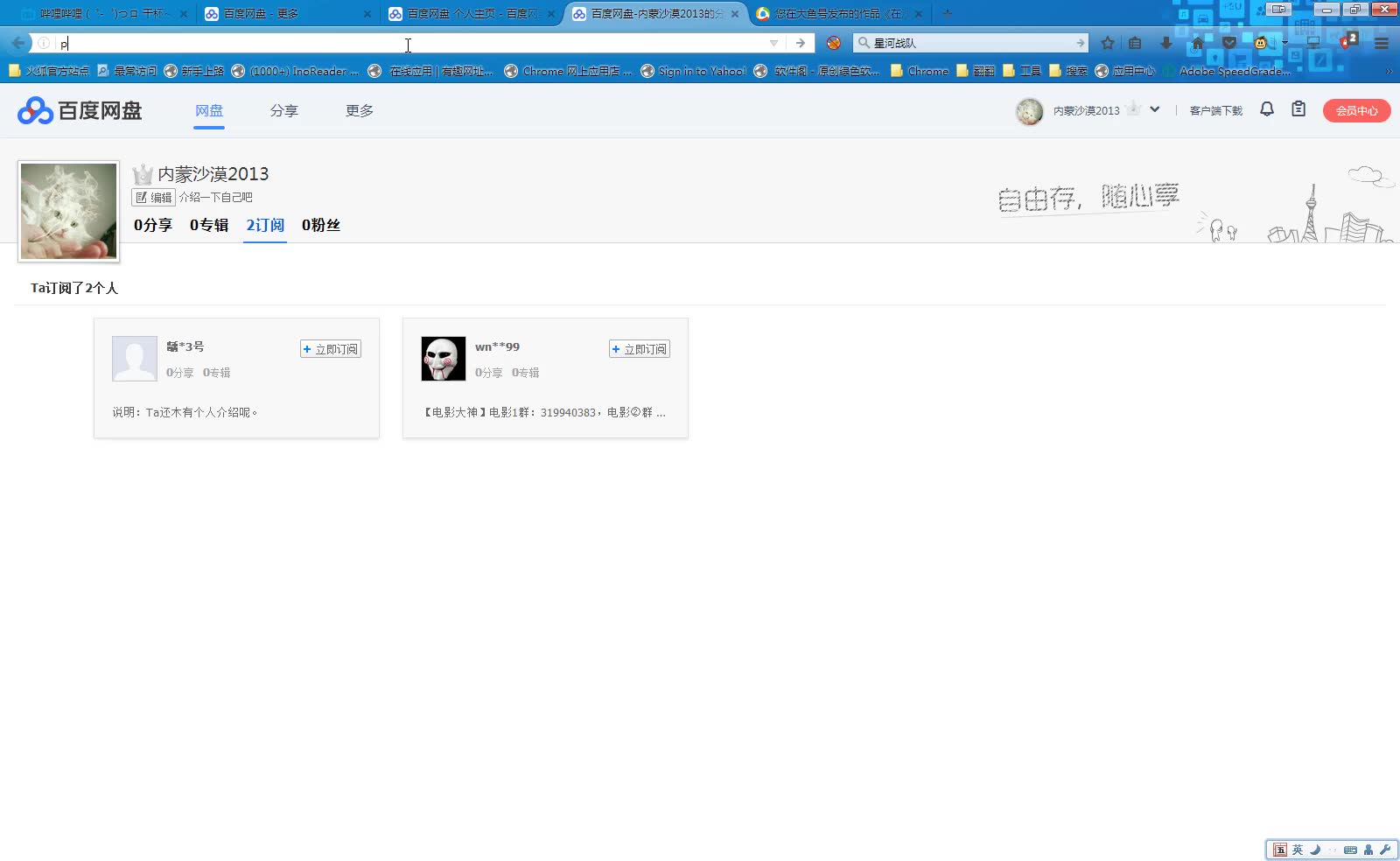Open the (1000+) InoReader bookmark

click(295, 71)
